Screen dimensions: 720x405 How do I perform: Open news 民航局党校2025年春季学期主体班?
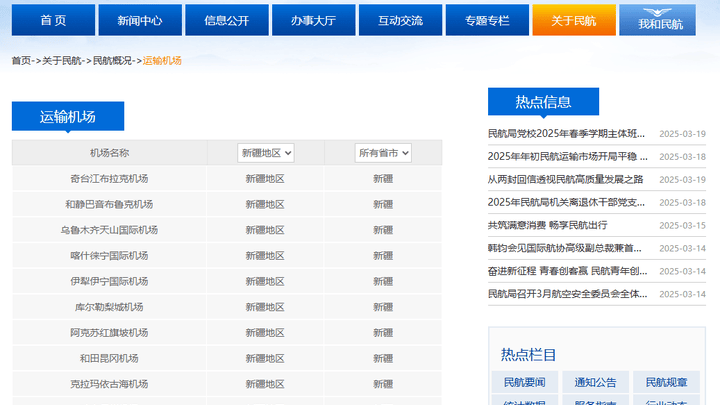pyautogui.click(x=566, y=134)
